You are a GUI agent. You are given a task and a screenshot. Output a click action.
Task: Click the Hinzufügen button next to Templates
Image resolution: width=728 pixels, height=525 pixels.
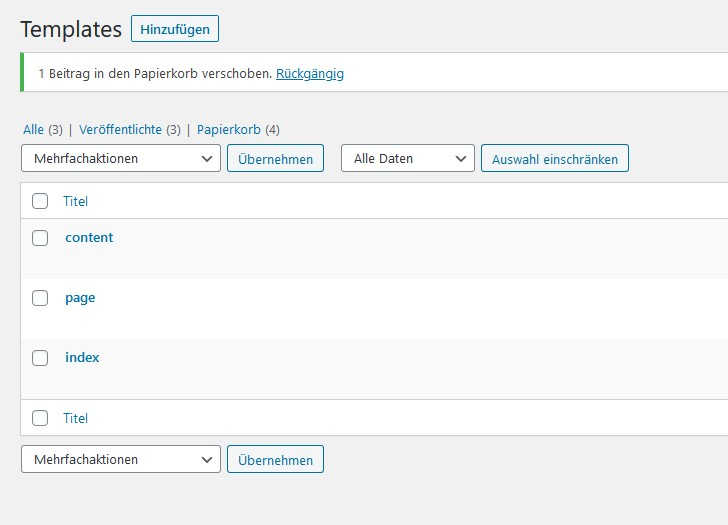click(x=175, y=29)
